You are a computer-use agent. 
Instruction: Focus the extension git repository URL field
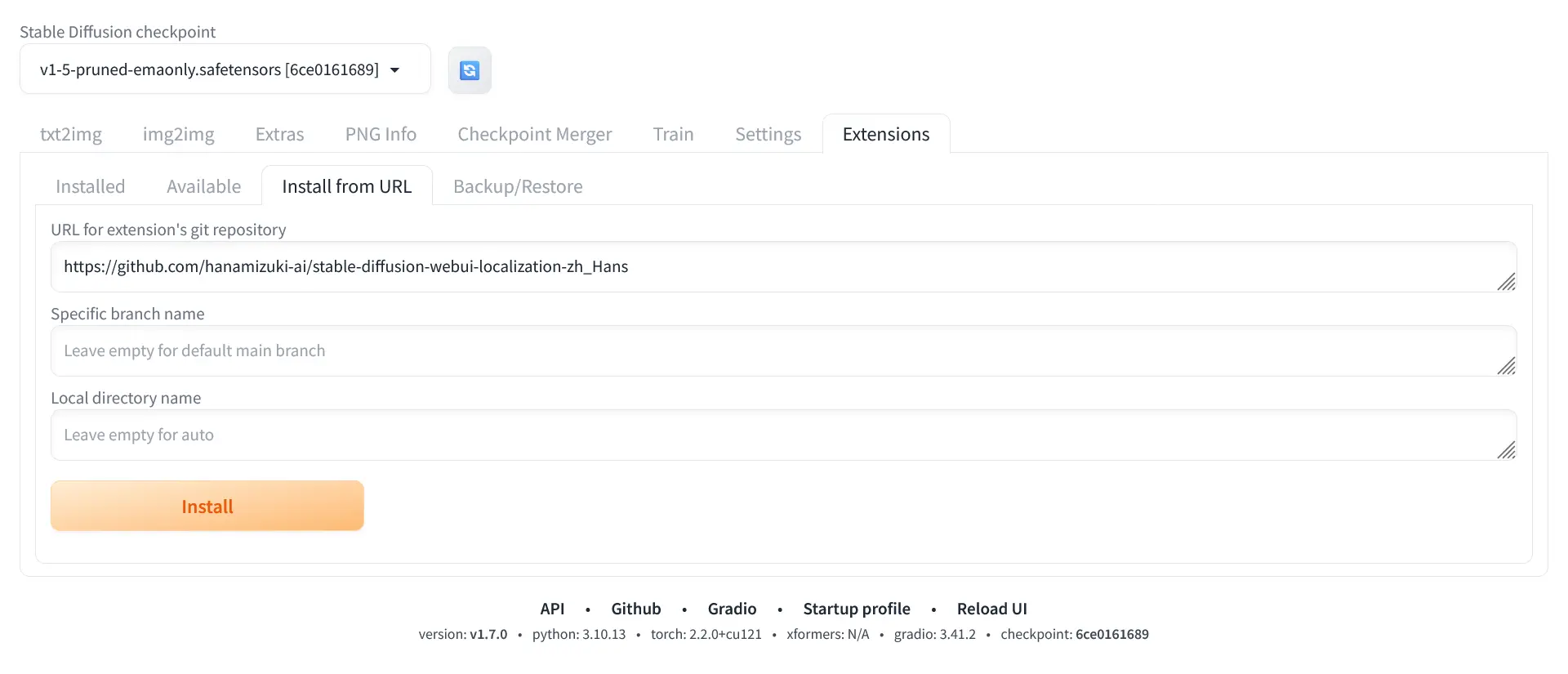tap(783, 267)
